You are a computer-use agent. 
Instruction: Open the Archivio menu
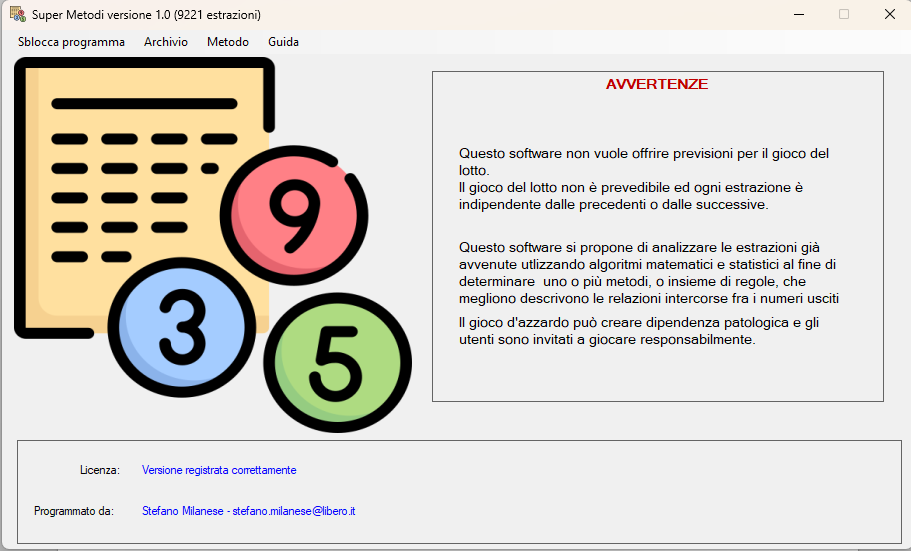point(165,42)
